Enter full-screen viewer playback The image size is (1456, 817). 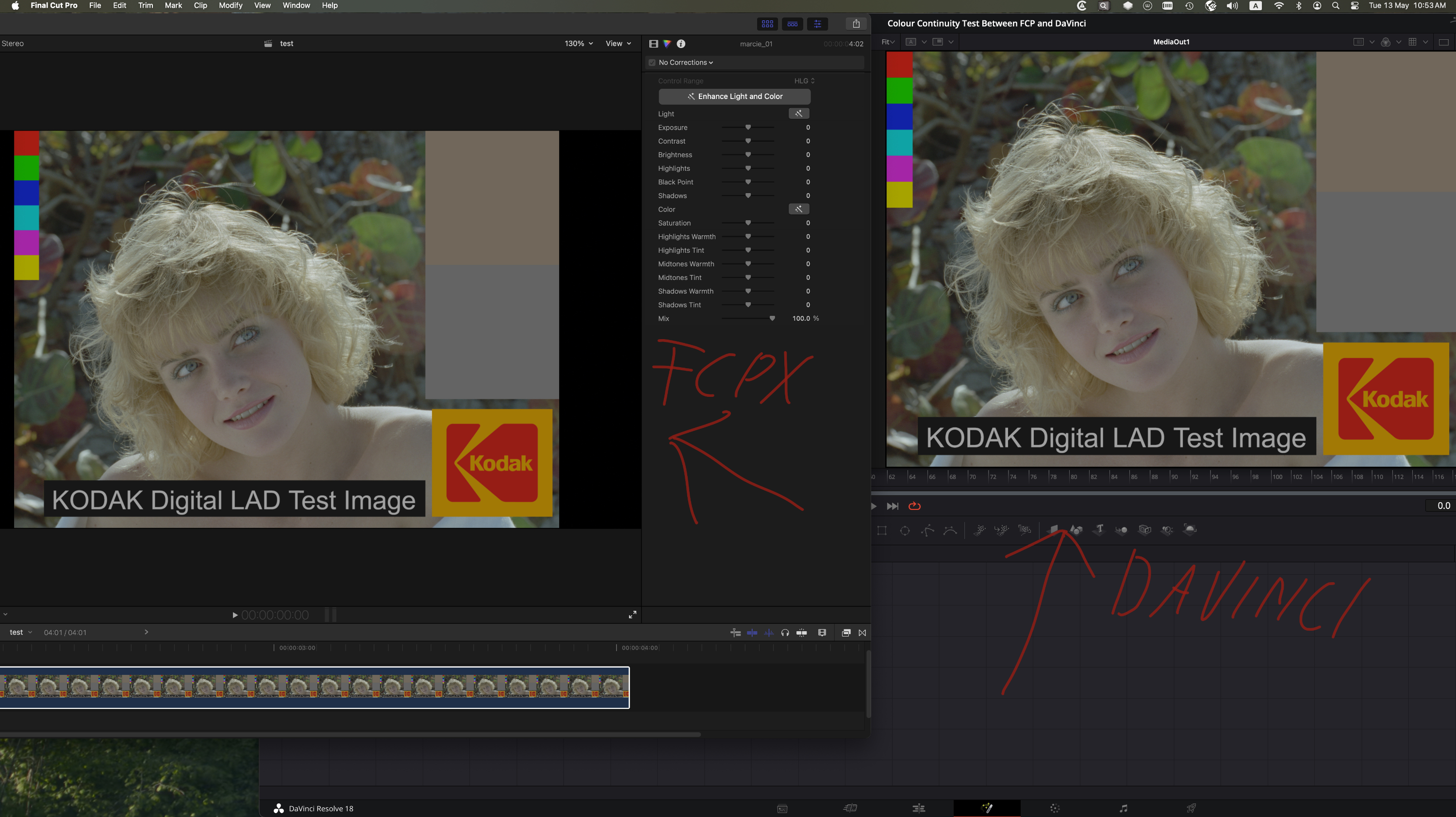click(632, 615)
